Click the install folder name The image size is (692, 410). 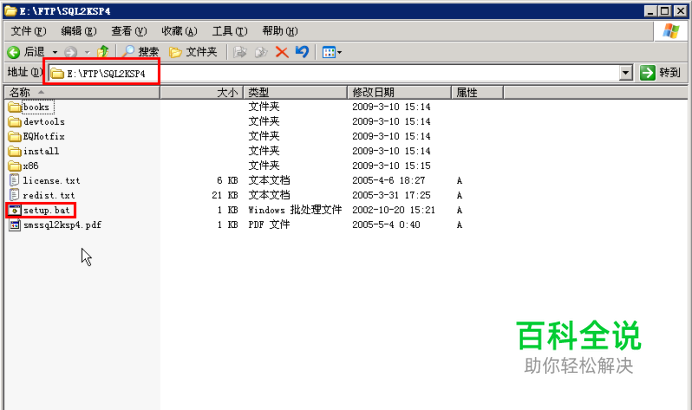[41, 151]
